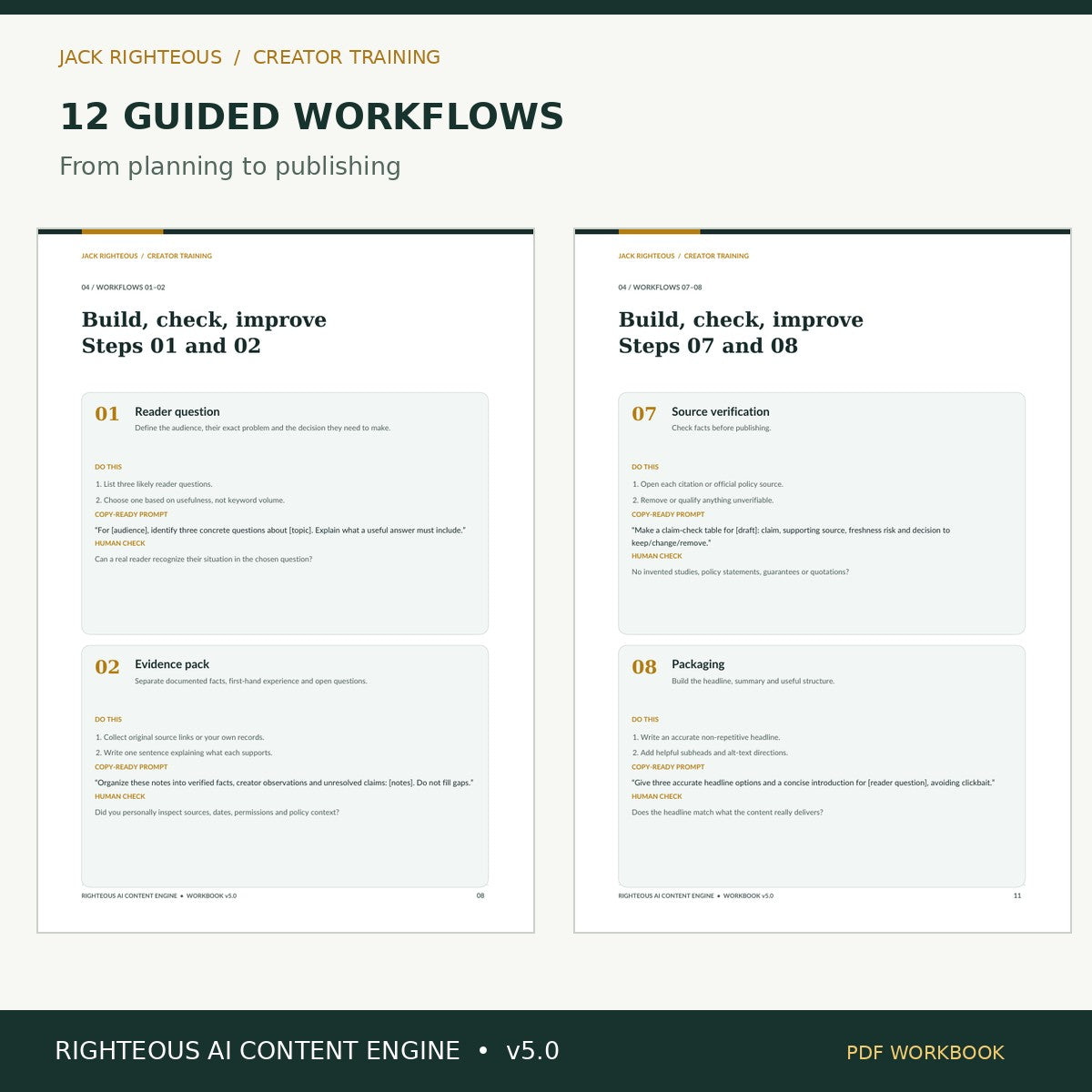Click the gold "07" step number
Image resolution: width=1092 pixels, height=1092 pixels.
click(644, 414)
